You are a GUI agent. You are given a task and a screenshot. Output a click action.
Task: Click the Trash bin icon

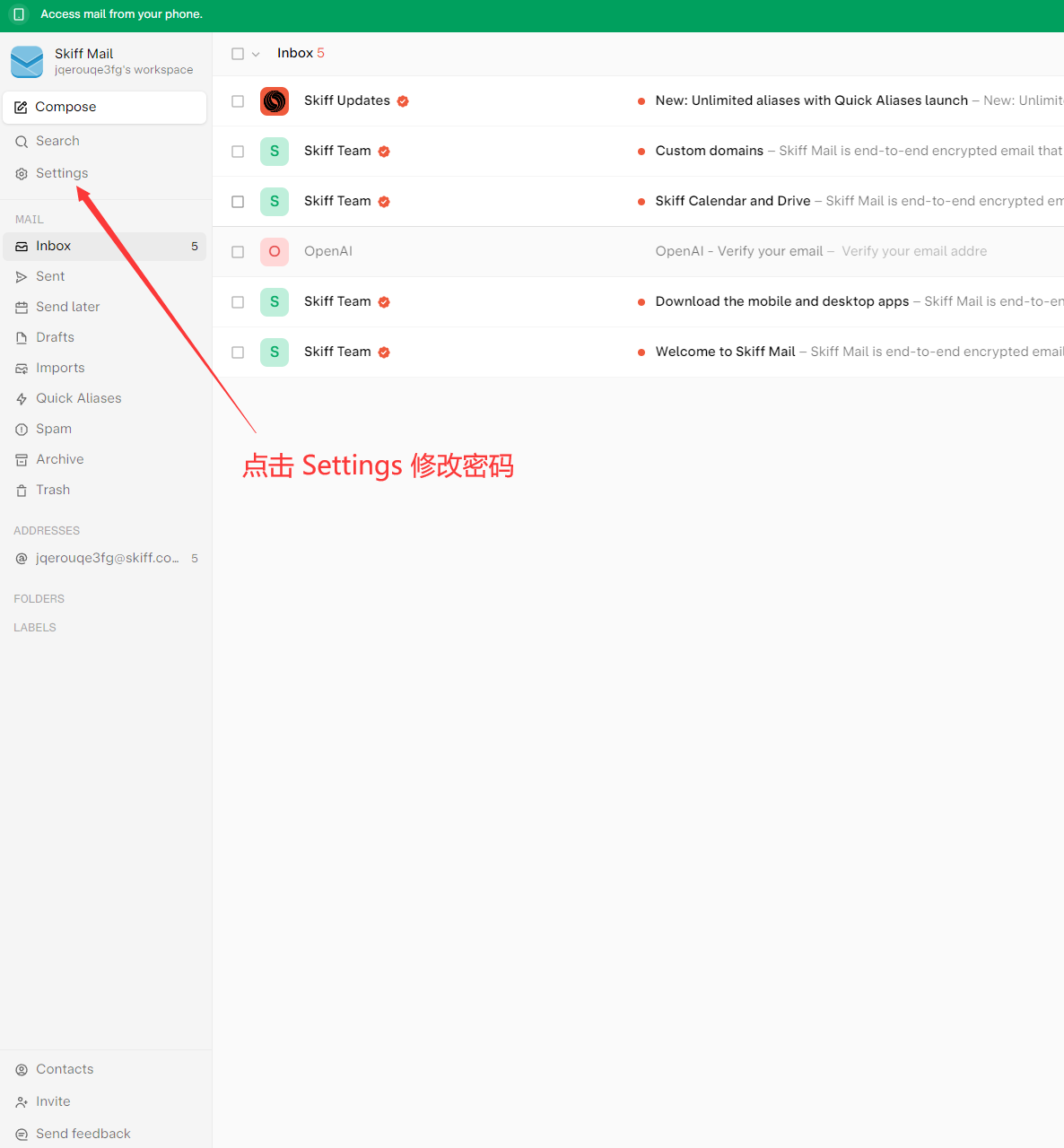[22, 491]
